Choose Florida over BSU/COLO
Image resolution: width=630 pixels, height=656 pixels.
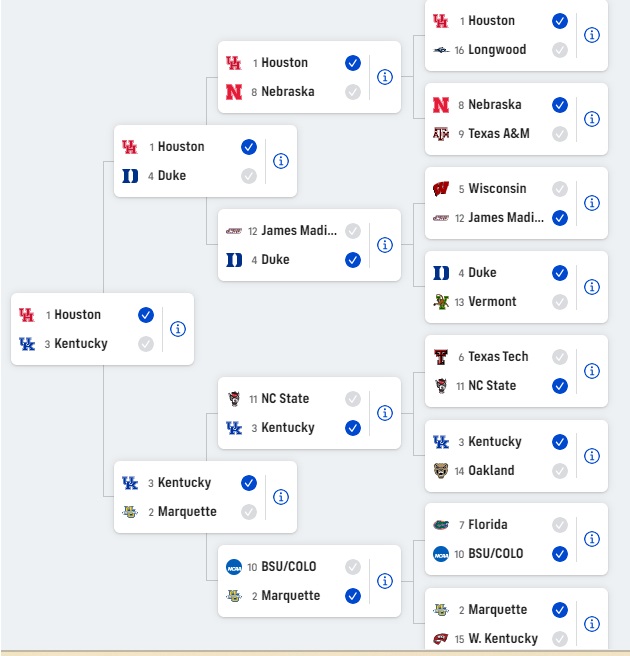pyautogui.click(x=560, y=525)
